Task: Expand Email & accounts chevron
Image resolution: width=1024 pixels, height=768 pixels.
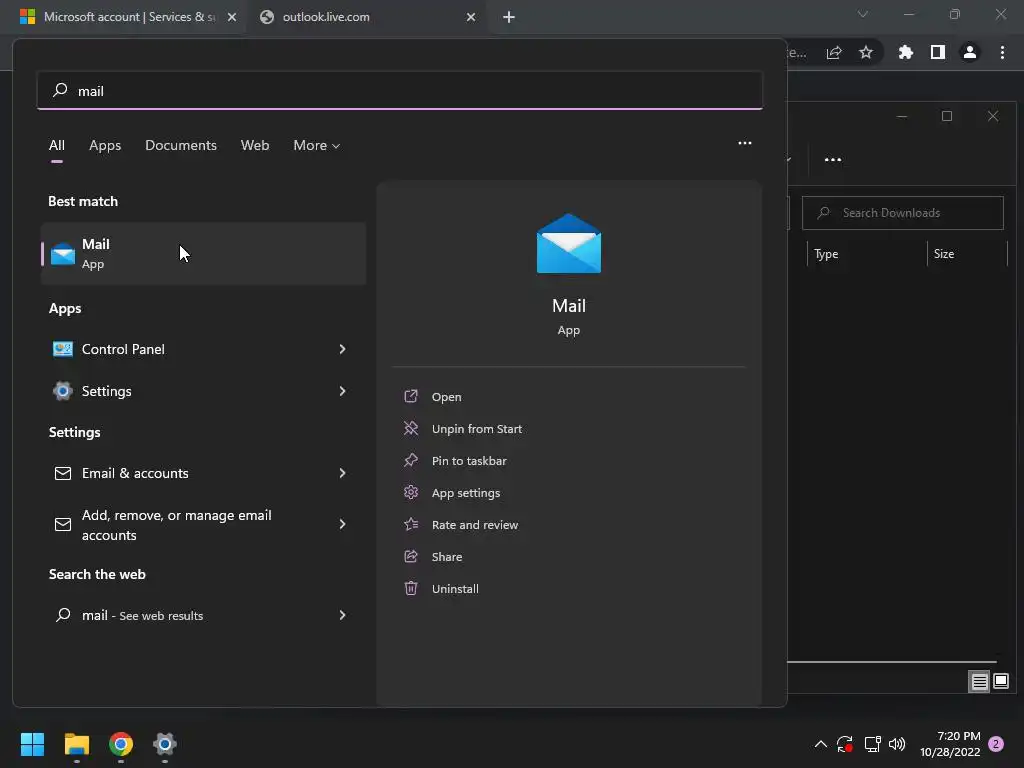Action: pos(342,473)
